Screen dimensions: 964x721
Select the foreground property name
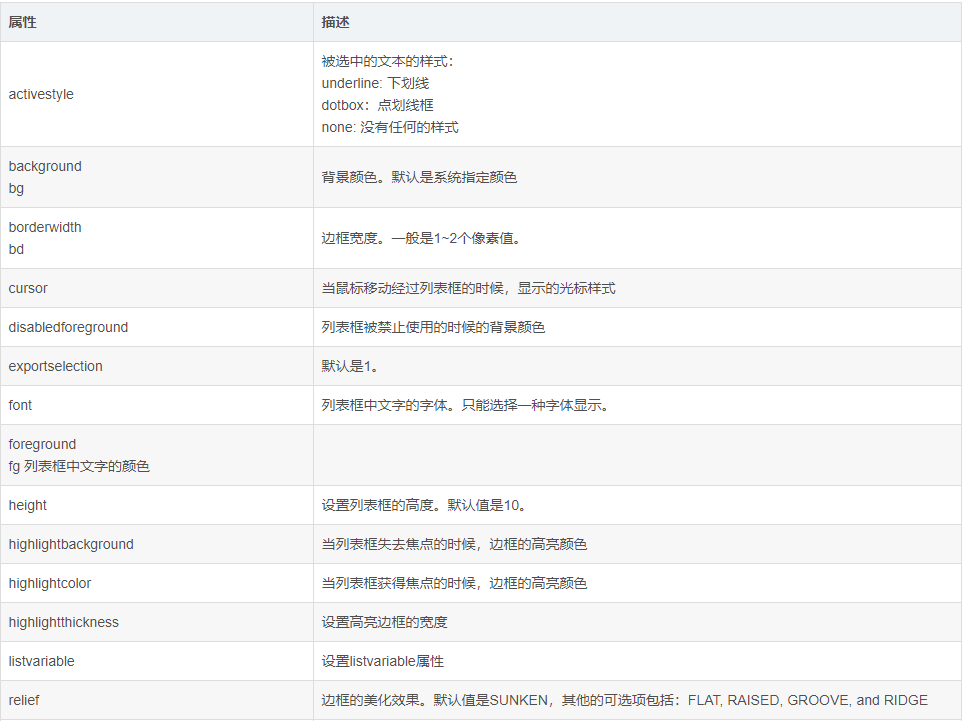[42, 444]
